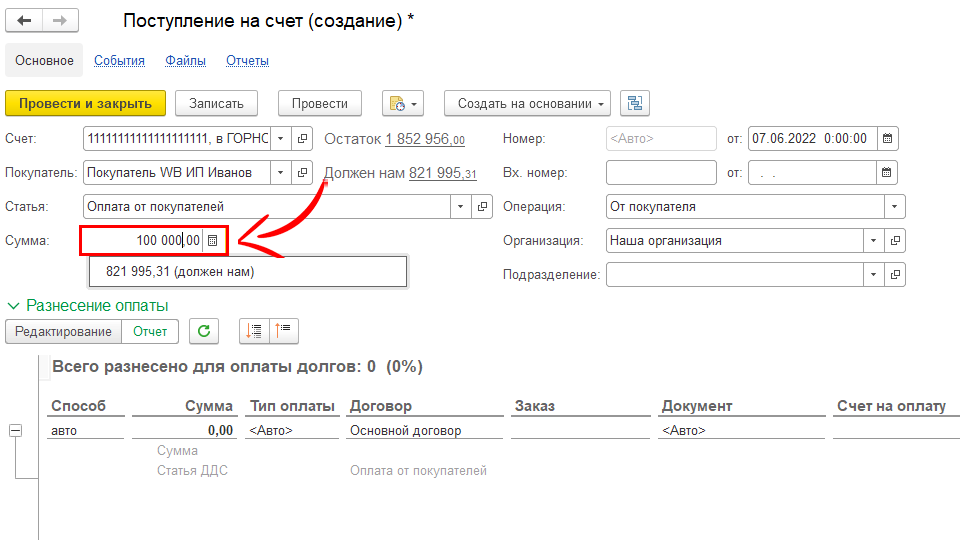Switch to the События tab
Screen dimensions: 960x540
tap(119, 61)
